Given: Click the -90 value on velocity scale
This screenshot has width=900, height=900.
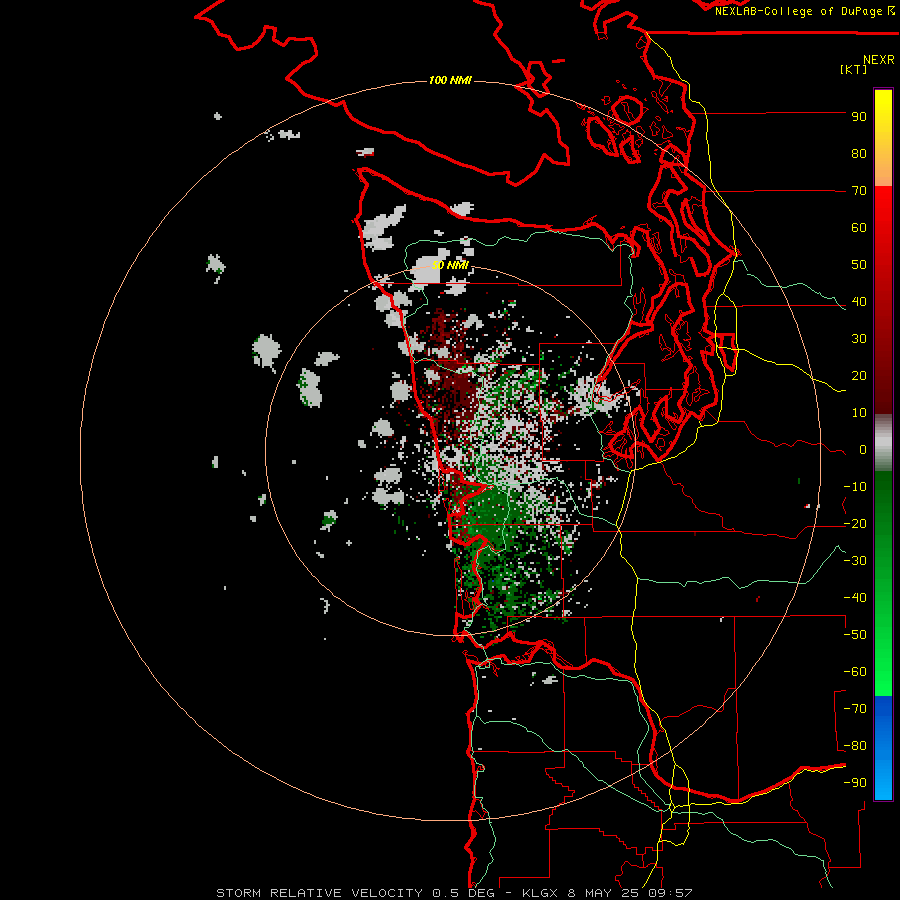Looking at the screenshot, I should pos(855,783).
